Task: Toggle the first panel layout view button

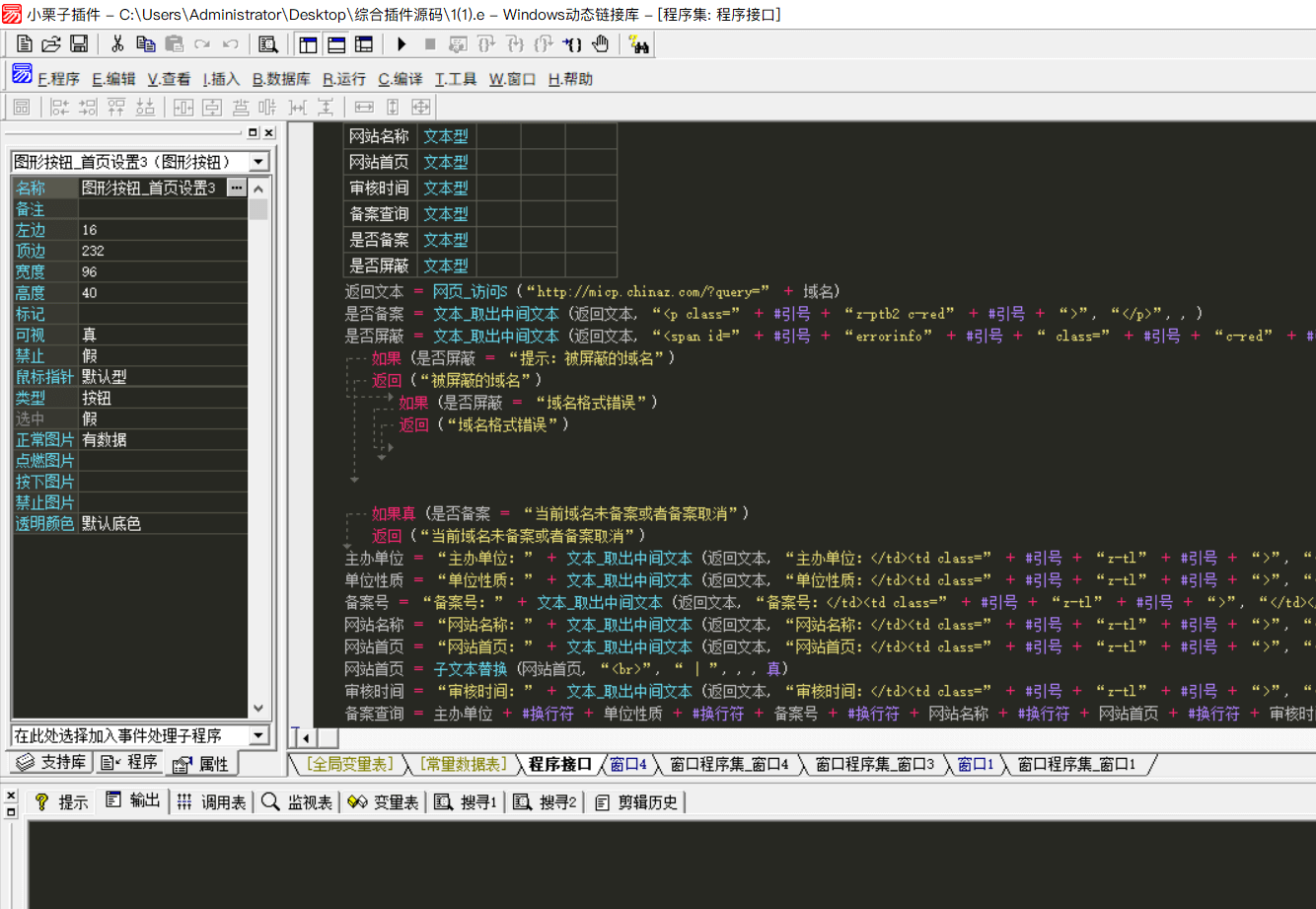Action: click(309, 44)
